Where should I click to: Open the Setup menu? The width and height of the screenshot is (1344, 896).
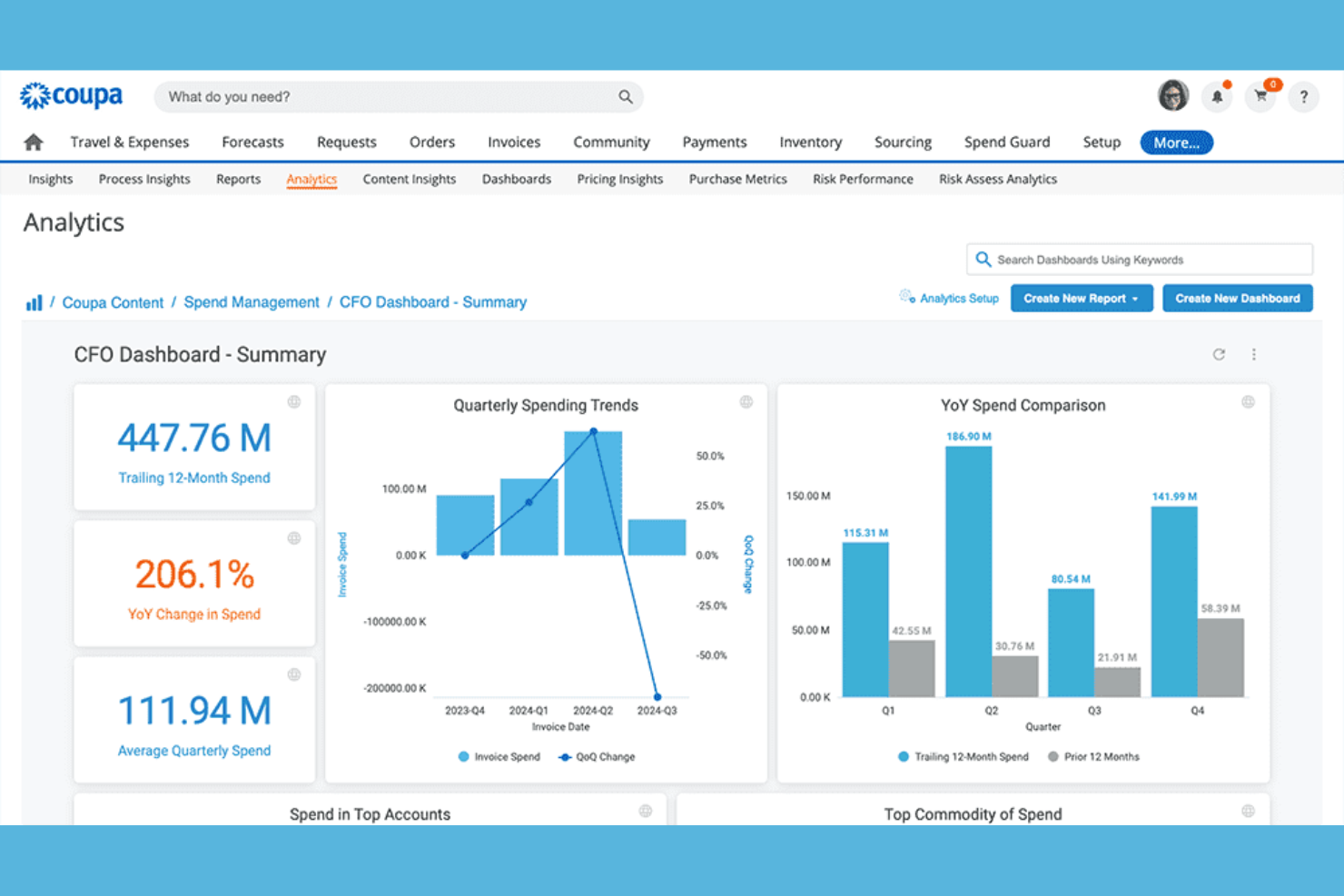tap(1102, 142)
